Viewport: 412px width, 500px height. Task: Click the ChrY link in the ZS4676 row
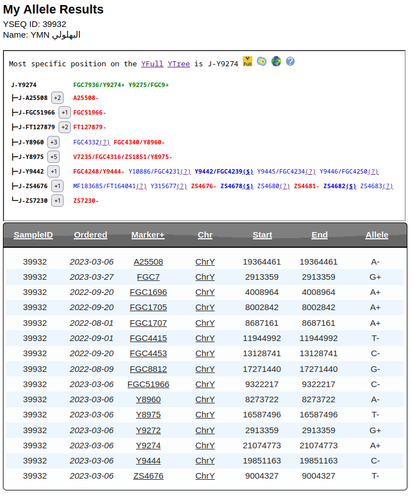pos(205,476)
